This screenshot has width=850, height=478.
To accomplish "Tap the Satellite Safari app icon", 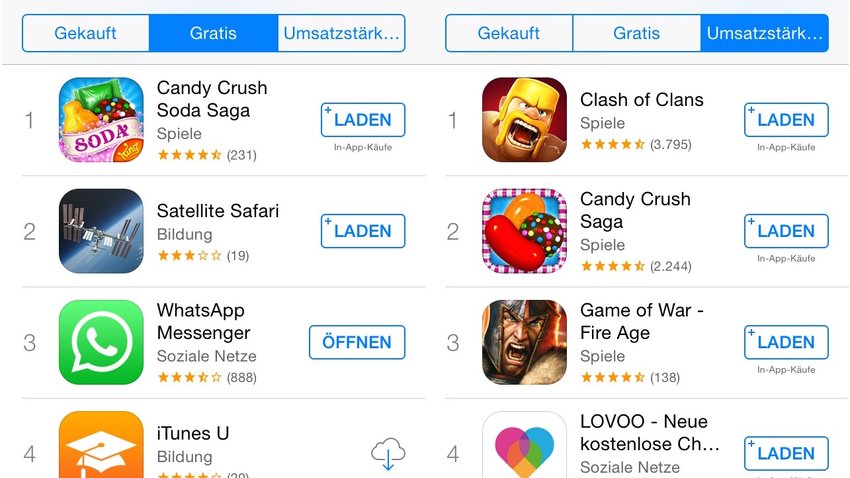I will coord(101,231).
